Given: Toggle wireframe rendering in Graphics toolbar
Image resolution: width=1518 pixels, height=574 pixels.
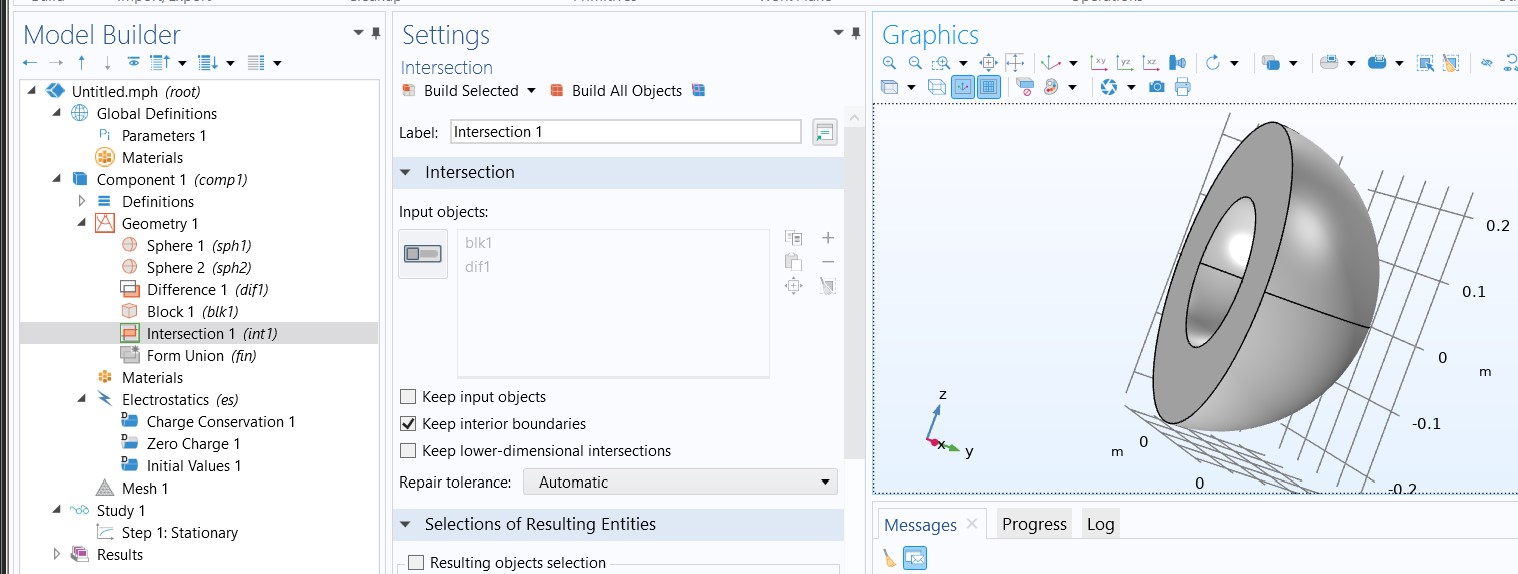Looking at the screenshot, I should 937,87.
